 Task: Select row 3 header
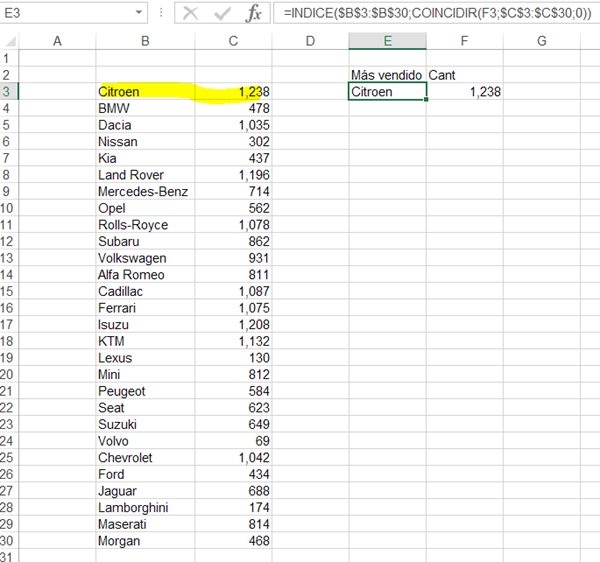coord(8,91)
